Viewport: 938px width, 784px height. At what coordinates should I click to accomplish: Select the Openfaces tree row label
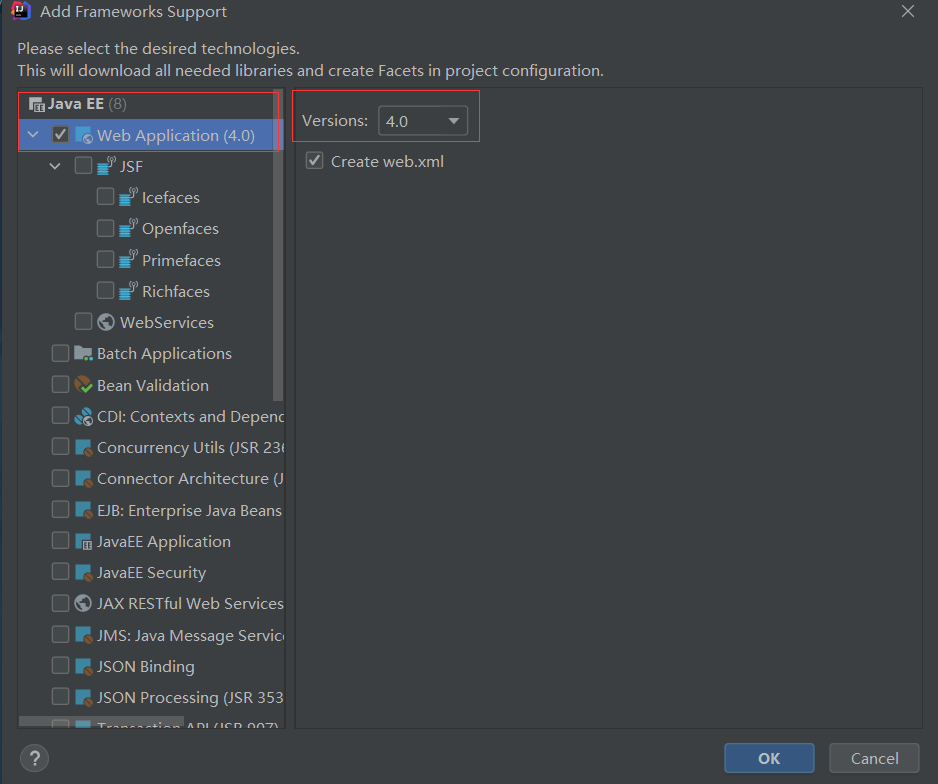coord(180,228)
